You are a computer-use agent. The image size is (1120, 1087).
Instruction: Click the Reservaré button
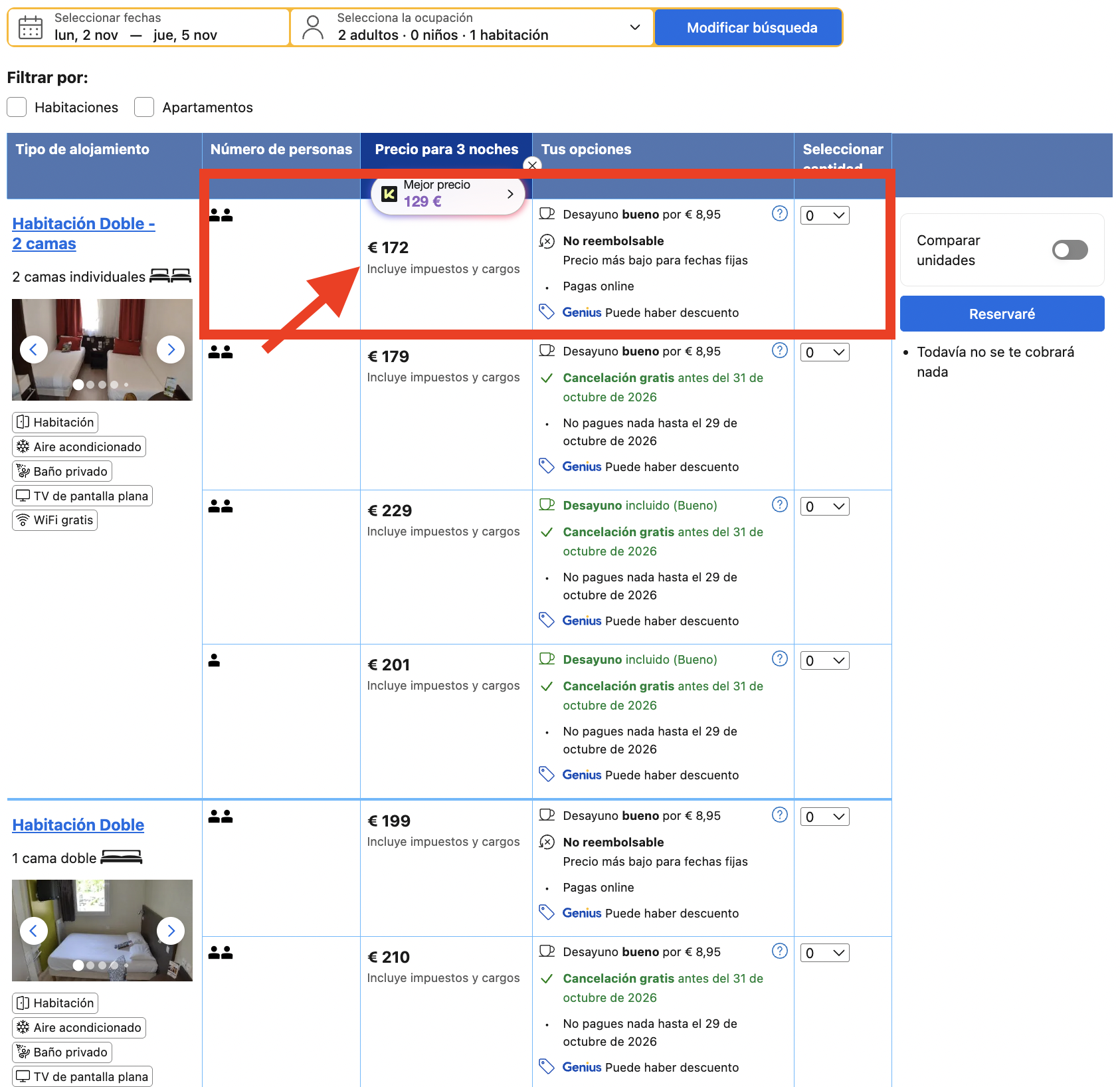click(1002, 314)
